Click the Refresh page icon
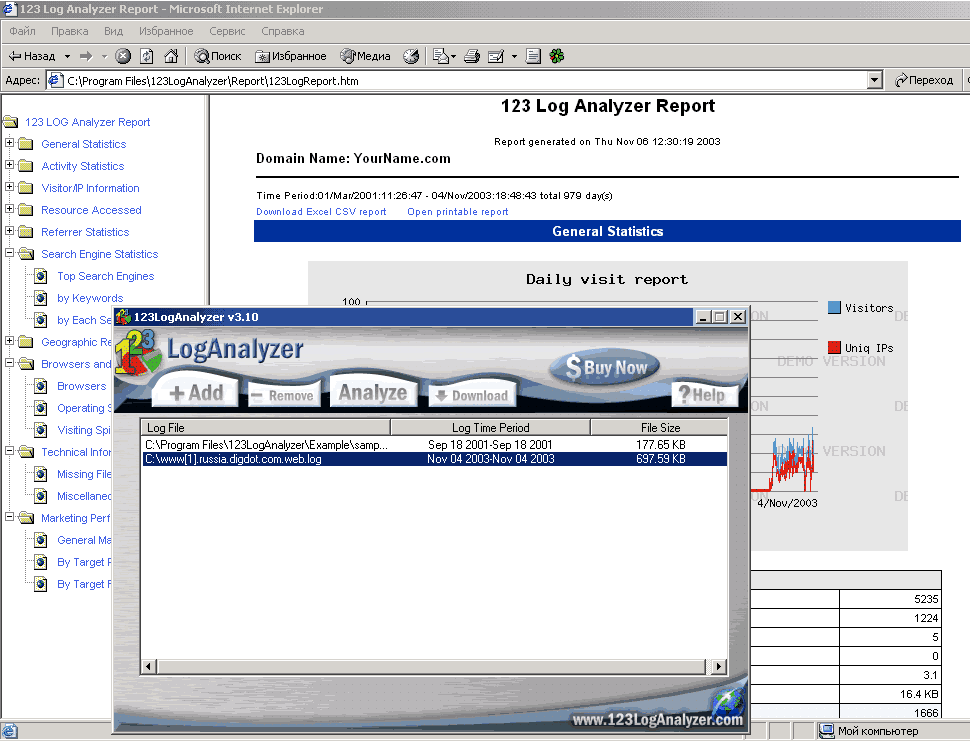The width and height of the screenshot is (970, 741). click(x=147, y=57)
